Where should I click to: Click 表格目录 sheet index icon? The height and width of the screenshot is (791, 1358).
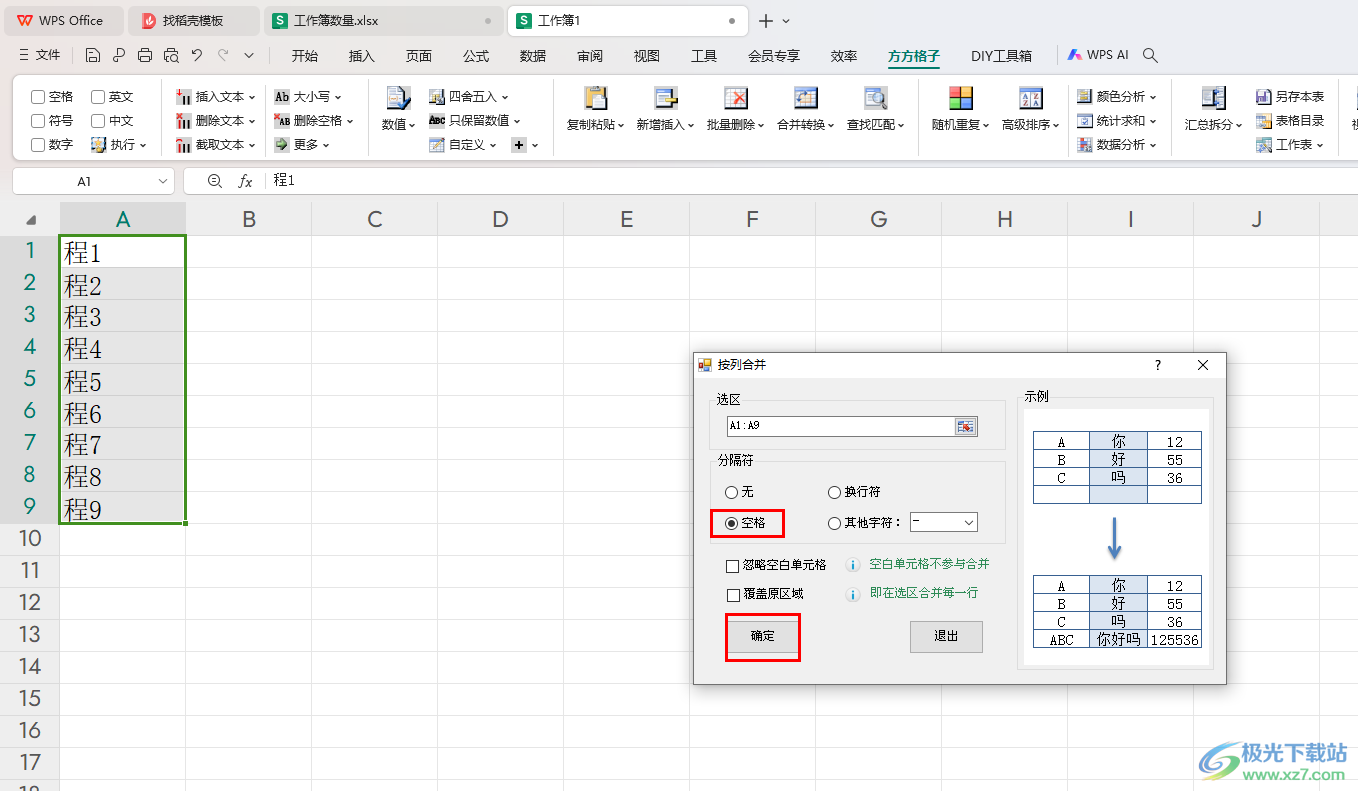pyautogui.click(x=1264, y=121)
